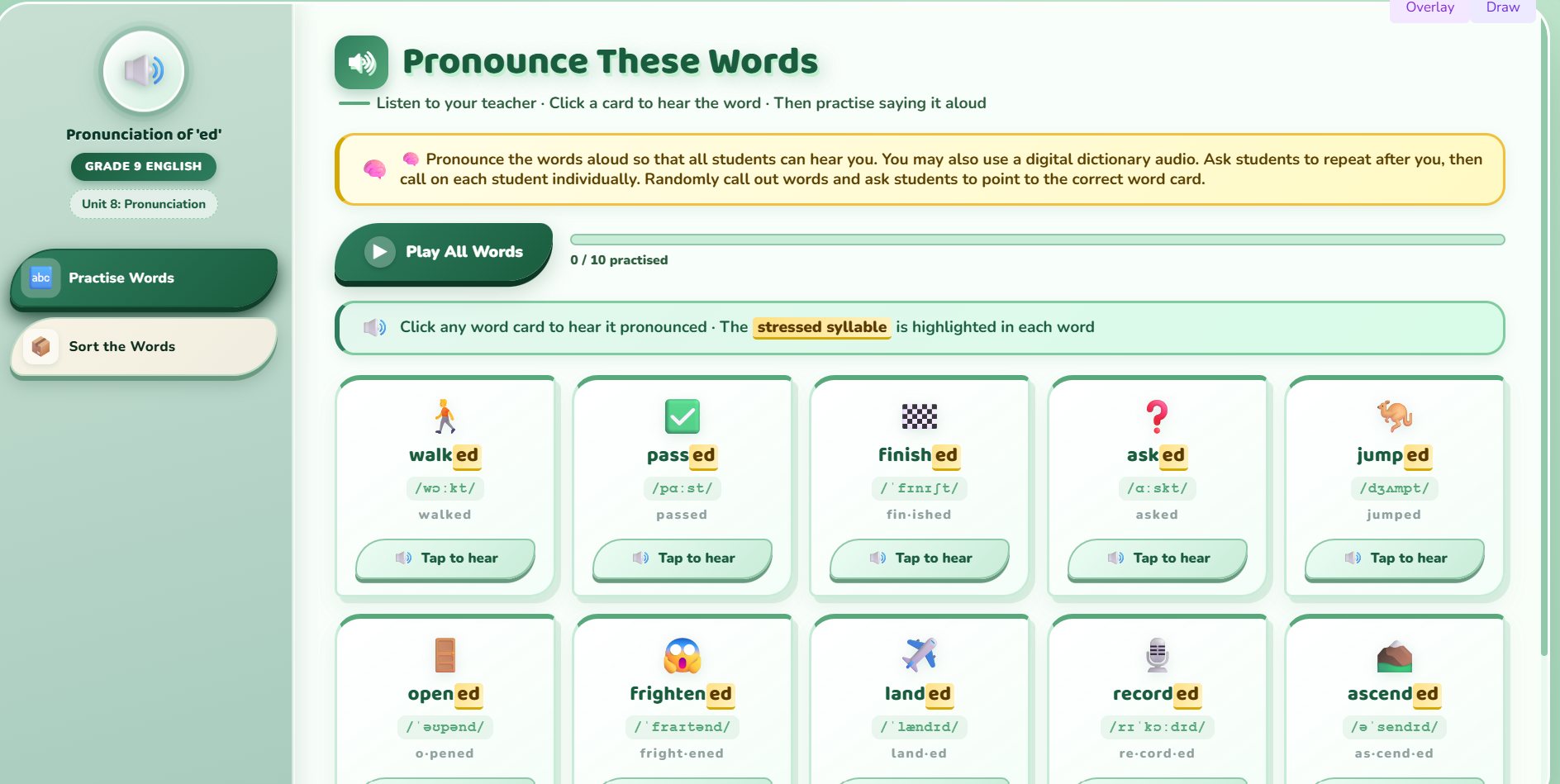The width and height of the screenshot is (1560, 784).
Task: Open the Draw tab
Action: point(1502,8)
